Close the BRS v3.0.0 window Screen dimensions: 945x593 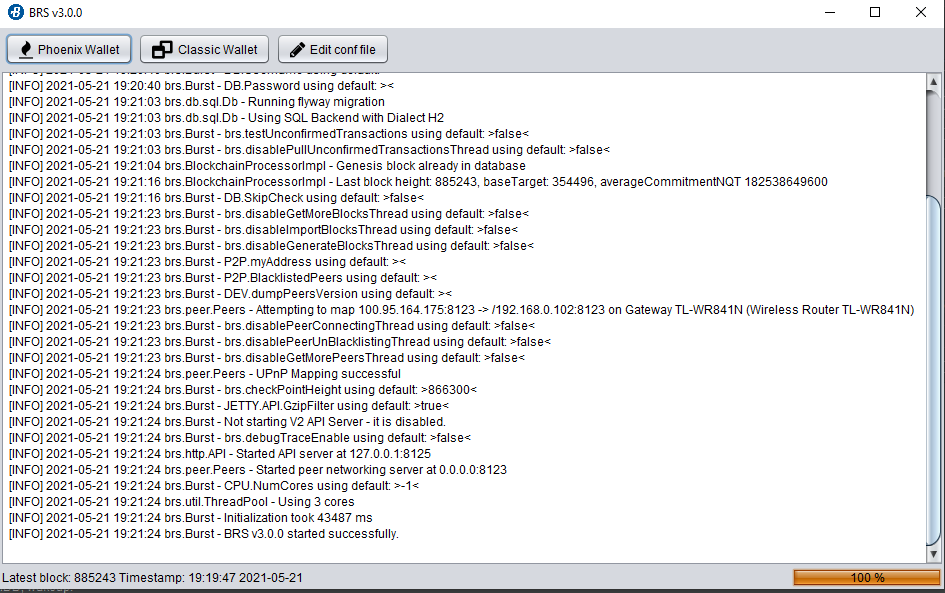[x=921, y=12]
